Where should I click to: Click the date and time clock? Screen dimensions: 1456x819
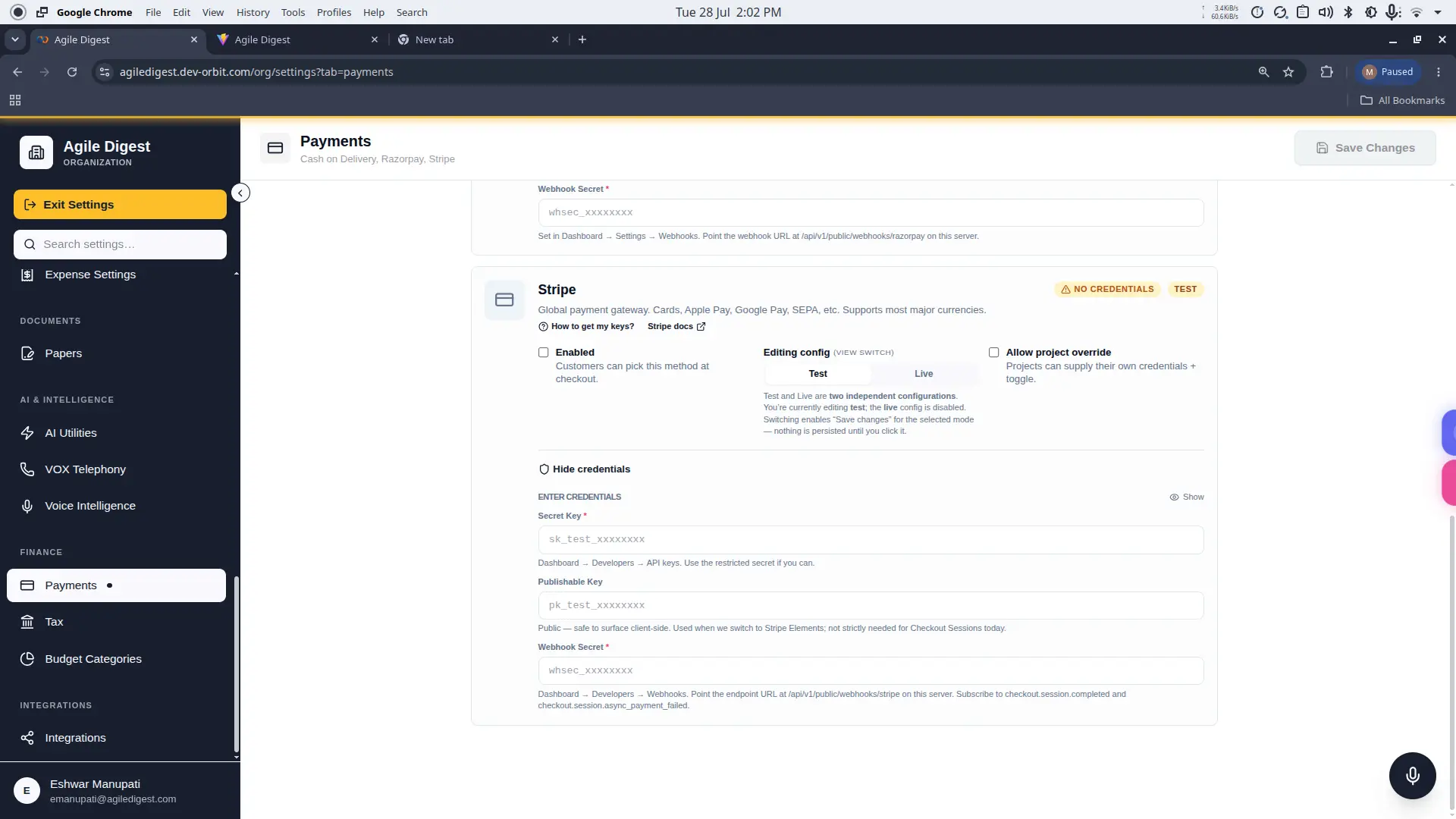click(728, 12)
